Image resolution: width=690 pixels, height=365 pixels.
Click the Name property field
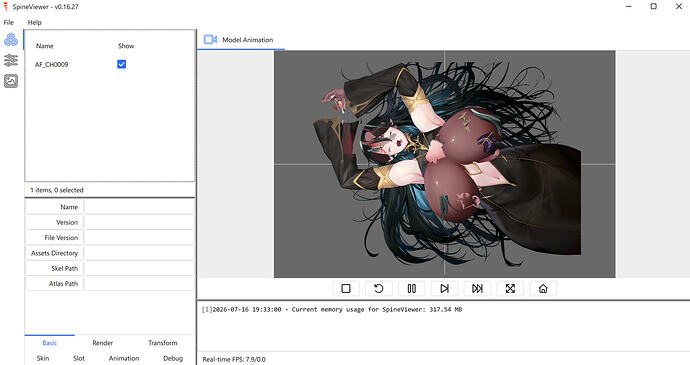(x=139, y=207)
